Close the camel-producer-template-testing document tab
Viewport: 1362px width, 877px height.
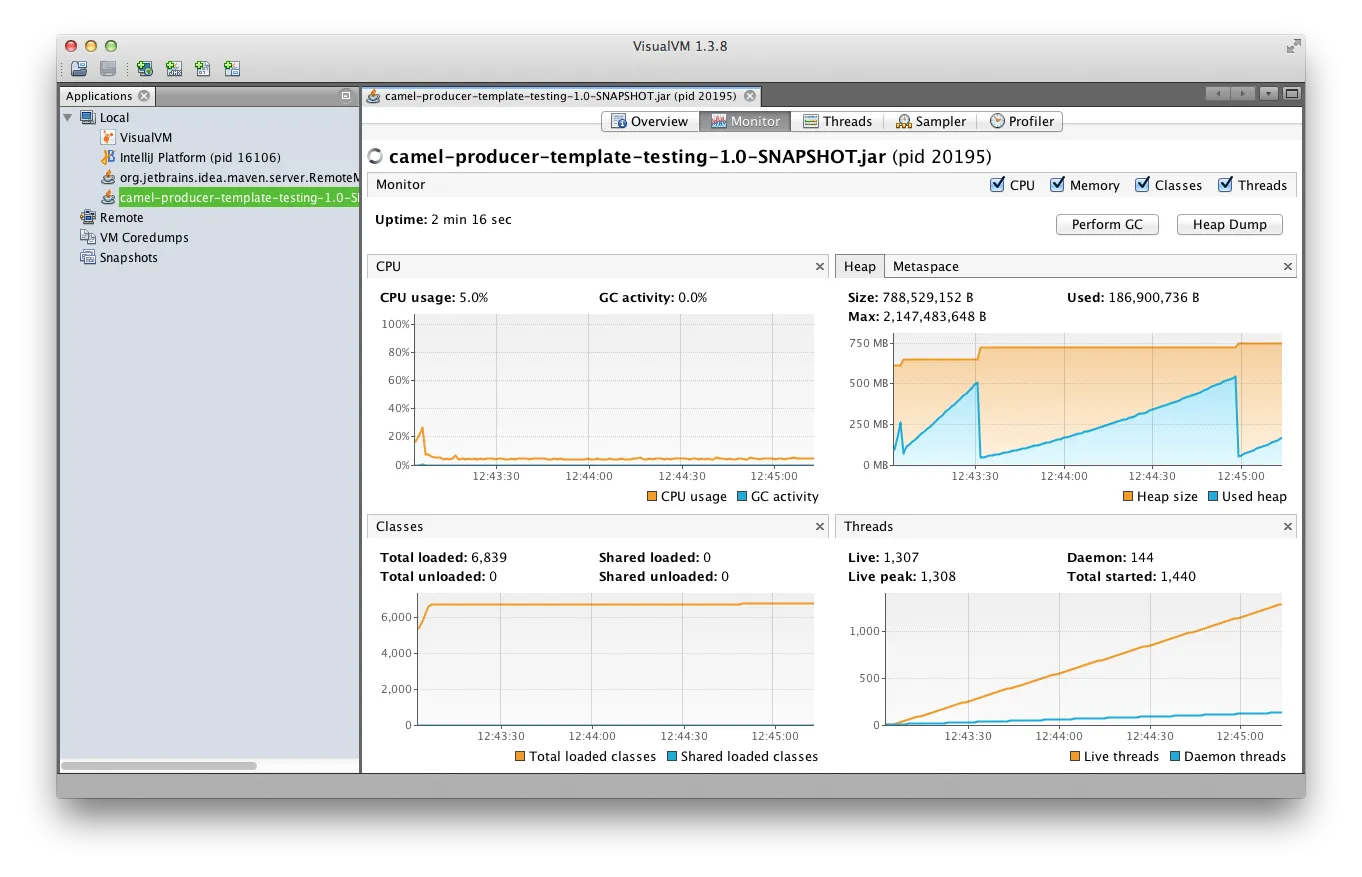tap(748, 96)
